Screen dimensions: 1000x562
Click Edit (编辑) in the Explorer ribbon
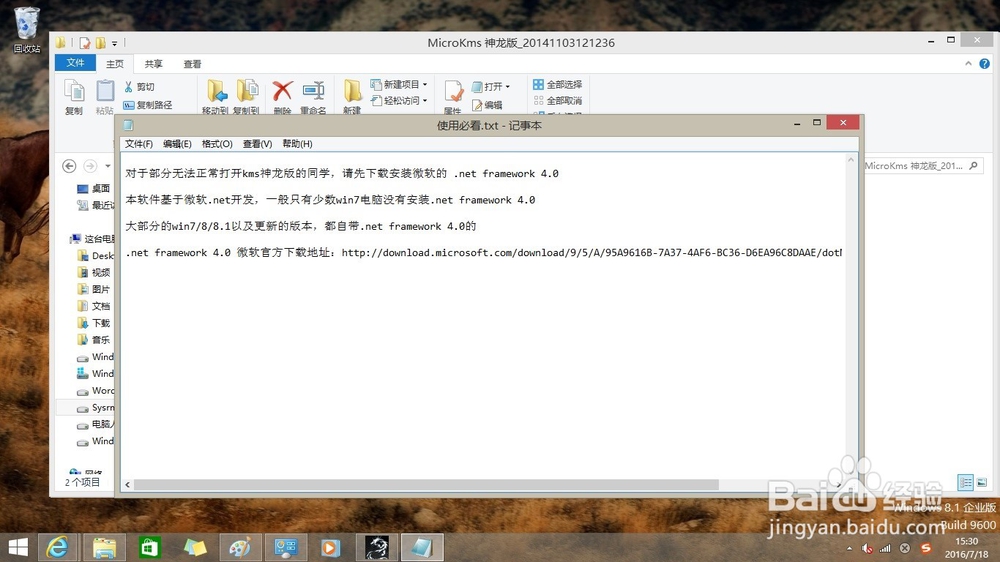pos(487,105)
